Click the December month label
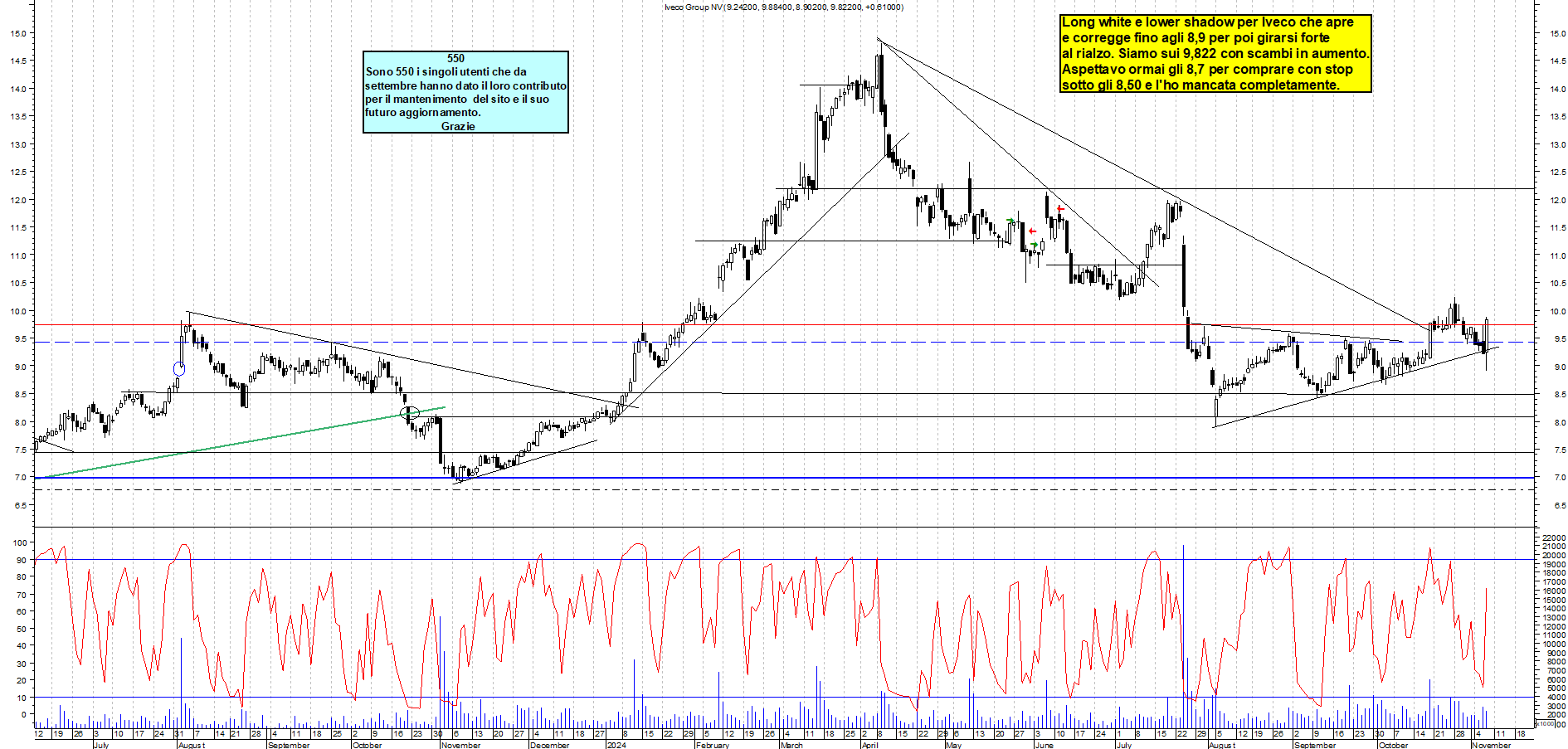 click(x=549, y=745)
